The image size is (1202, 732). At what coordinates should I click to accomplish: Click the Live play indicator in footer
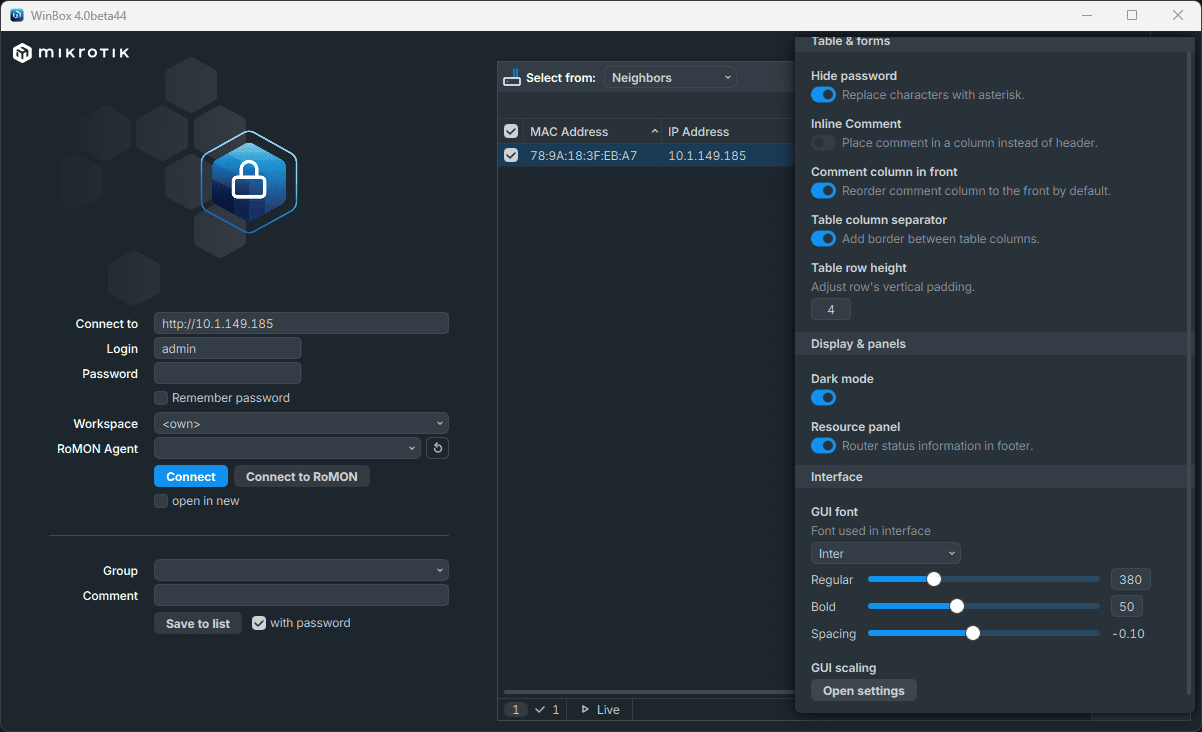(x=585, y=710)
